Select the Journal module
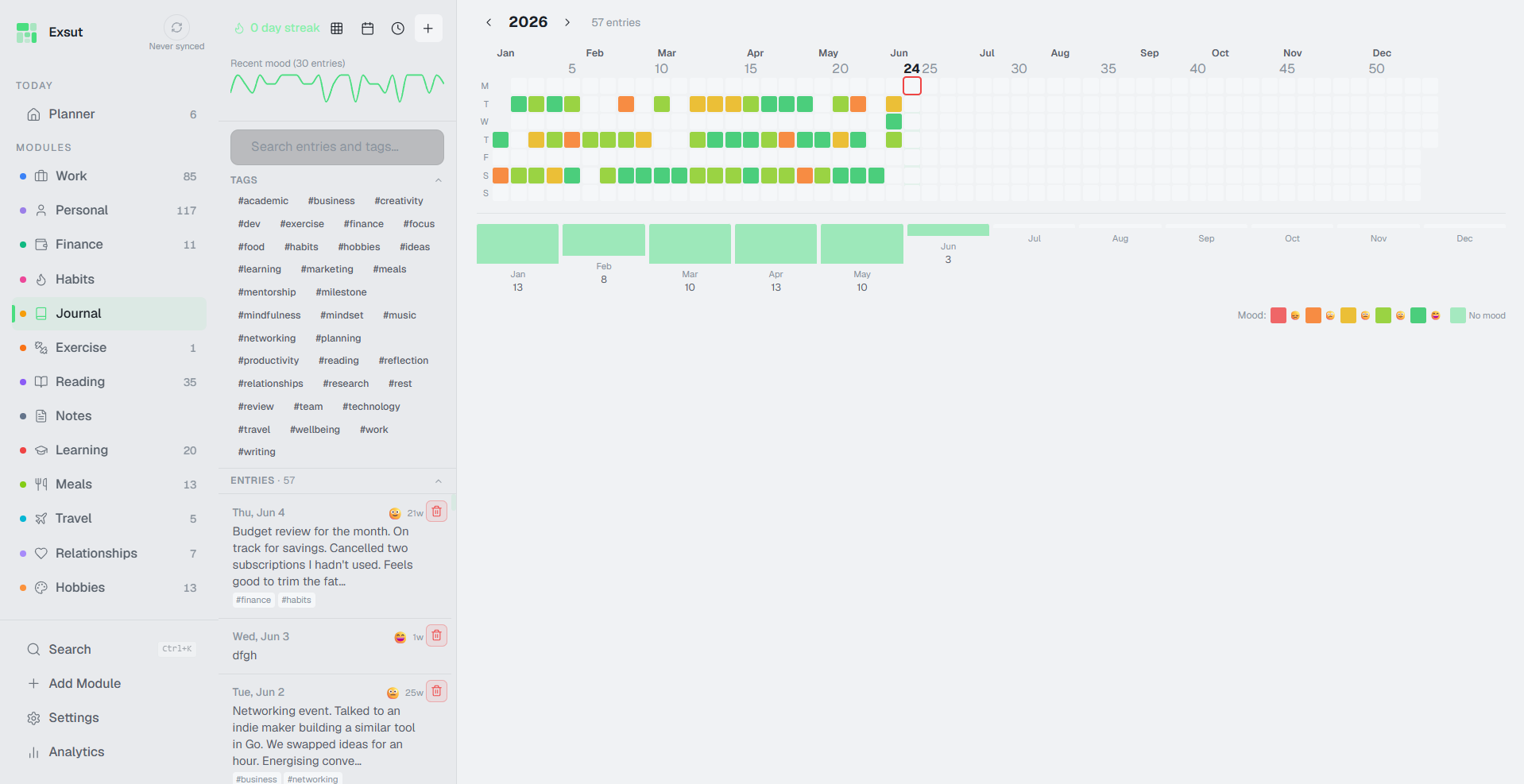The height and width of the screenshot is (784, 1524). (x=109, y=314)
